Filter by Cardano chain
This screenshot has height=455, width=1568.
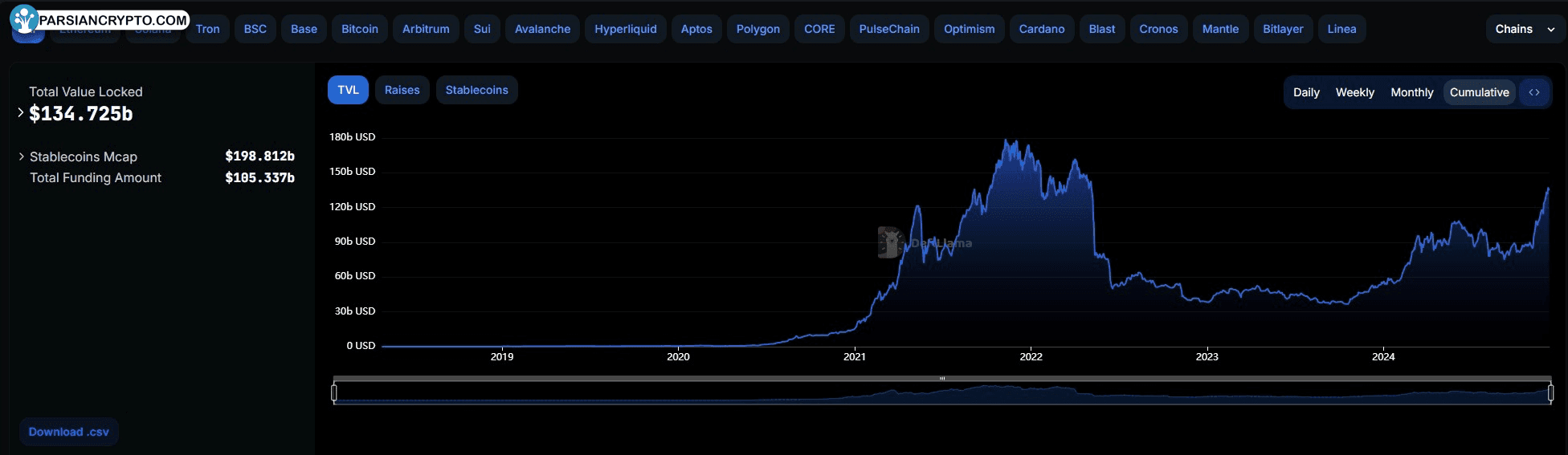1042,29
